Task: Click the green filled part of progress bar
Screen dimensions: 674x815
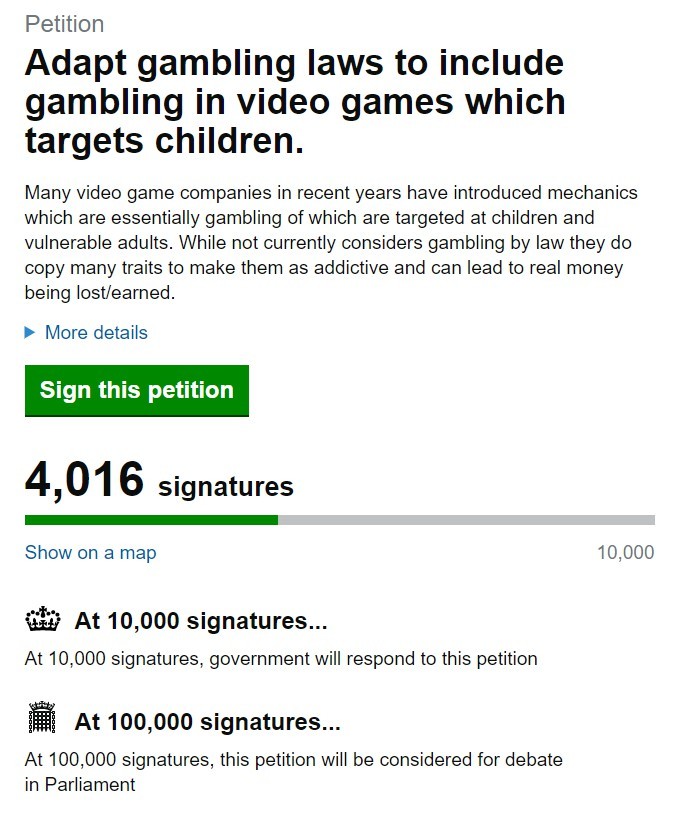Action: 151,520
